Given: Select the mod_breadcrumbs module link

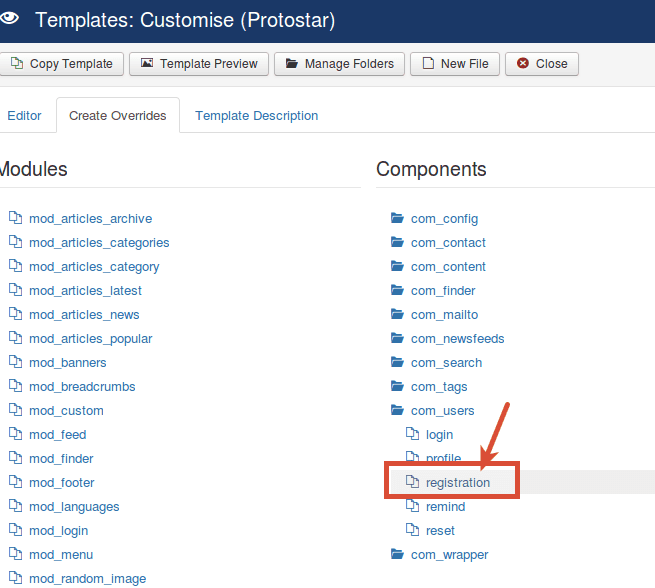Looking at the screenshot, I should point(82,387).
